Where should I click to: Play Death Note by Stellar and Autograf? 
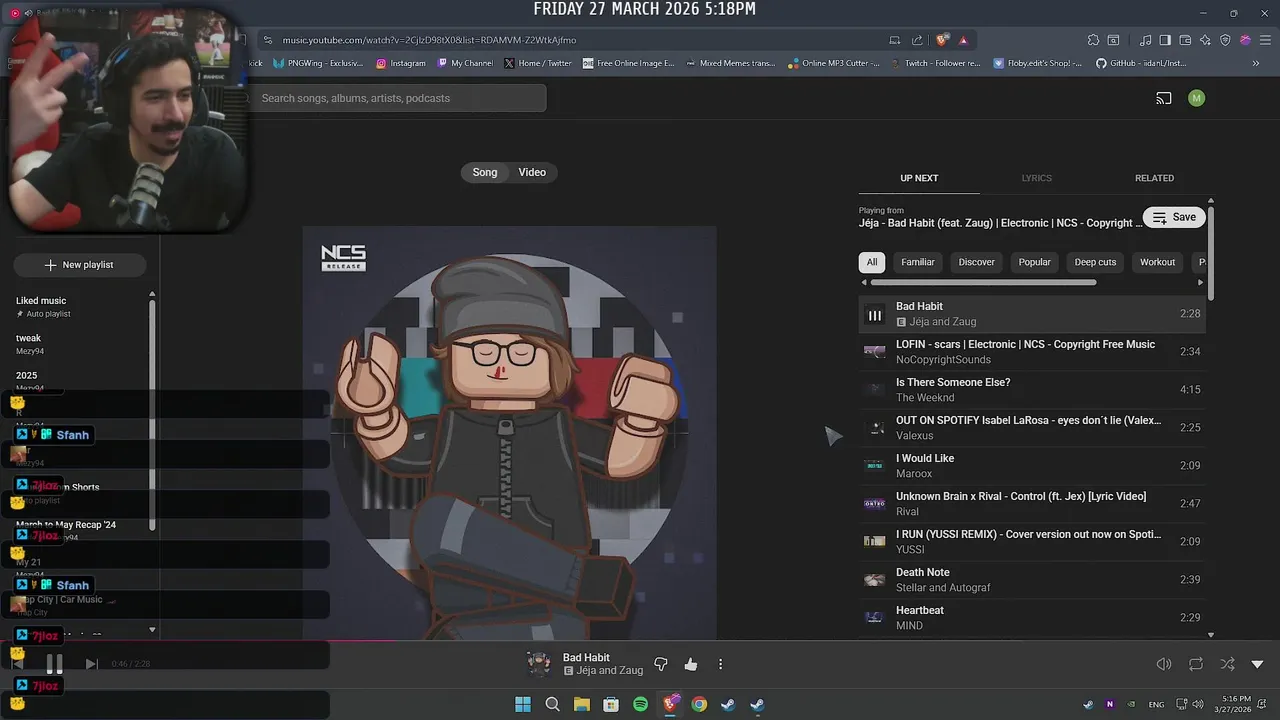1033,580
